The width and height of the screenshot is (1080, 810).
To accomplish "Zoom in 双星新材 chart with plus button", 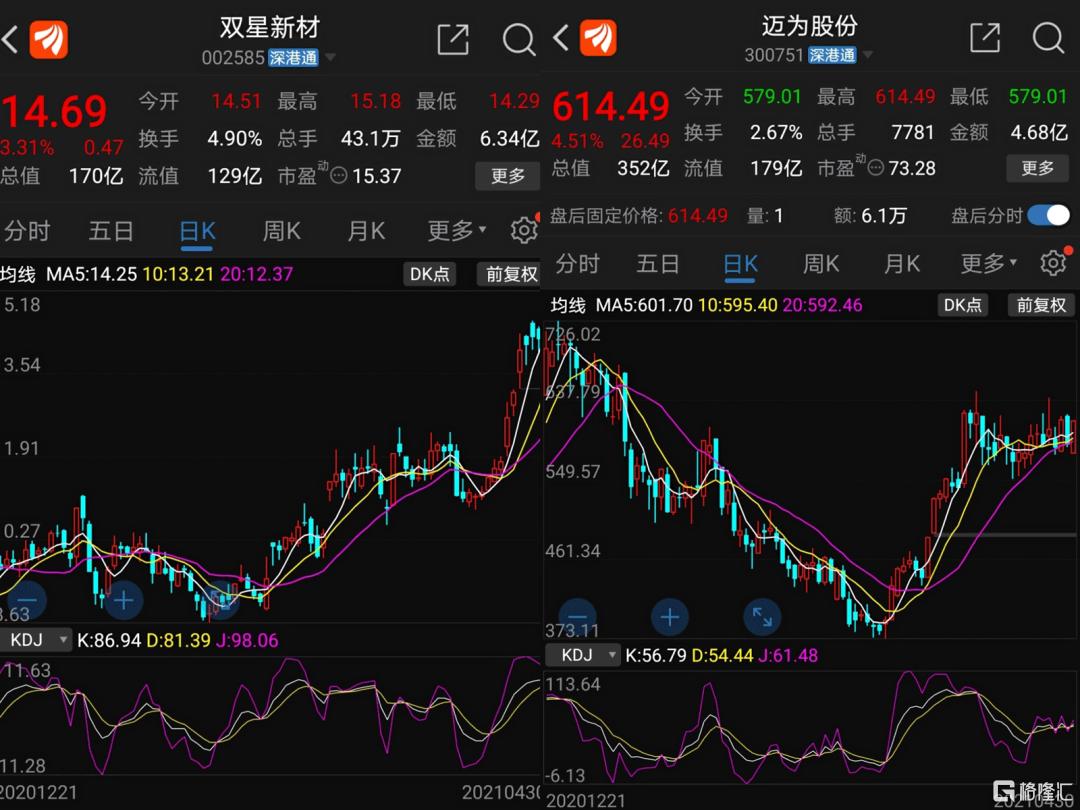I will pos(123,601).
